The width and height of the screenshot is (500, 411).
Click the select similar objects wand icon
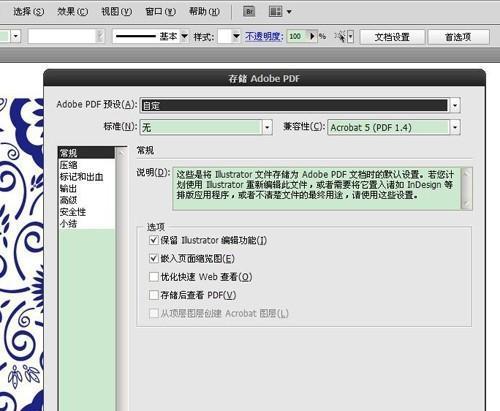pyautogui.click(x=341, y=36)
